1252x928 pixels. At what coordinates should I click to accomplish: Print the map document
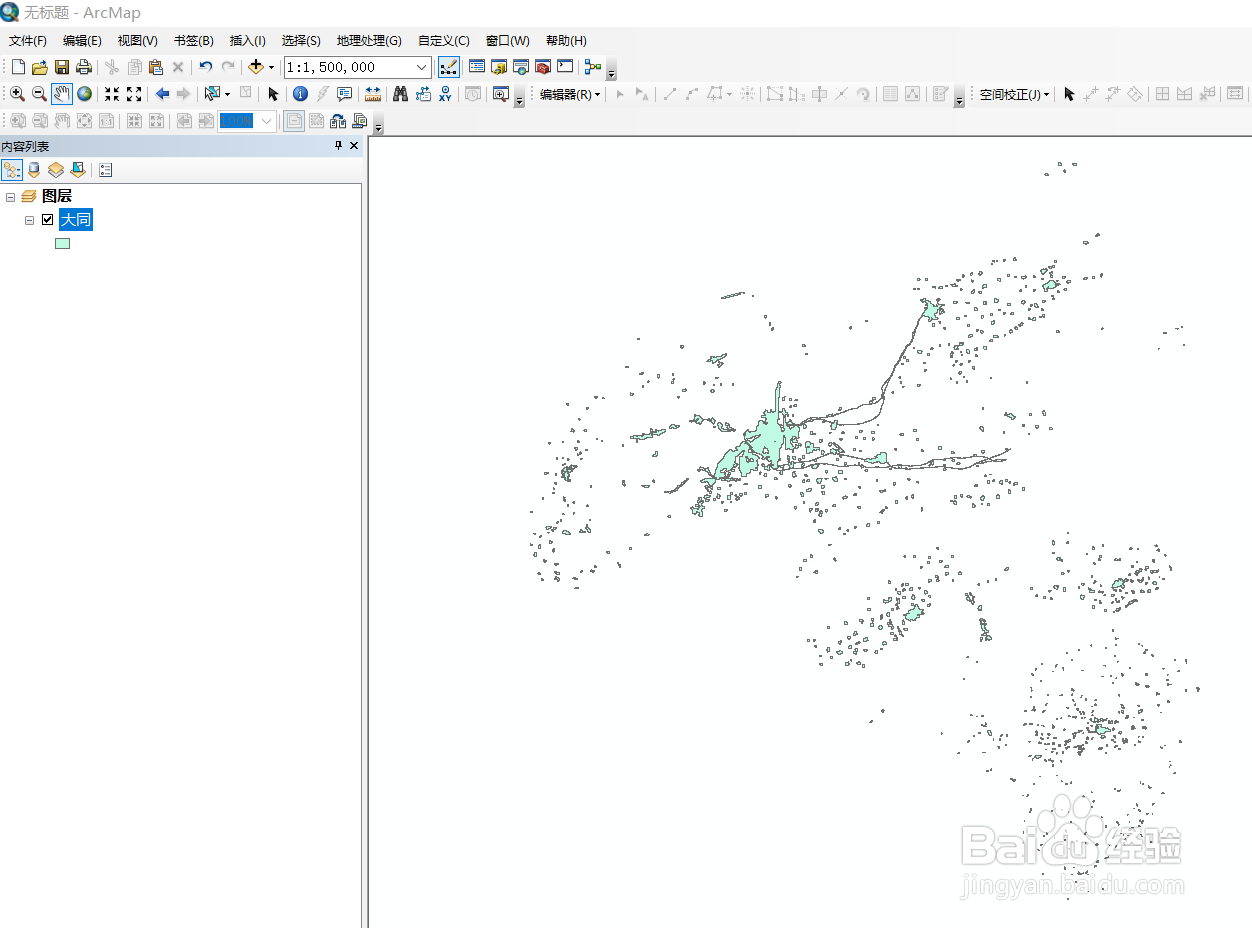pyautogui.click(x=84, y=67)
